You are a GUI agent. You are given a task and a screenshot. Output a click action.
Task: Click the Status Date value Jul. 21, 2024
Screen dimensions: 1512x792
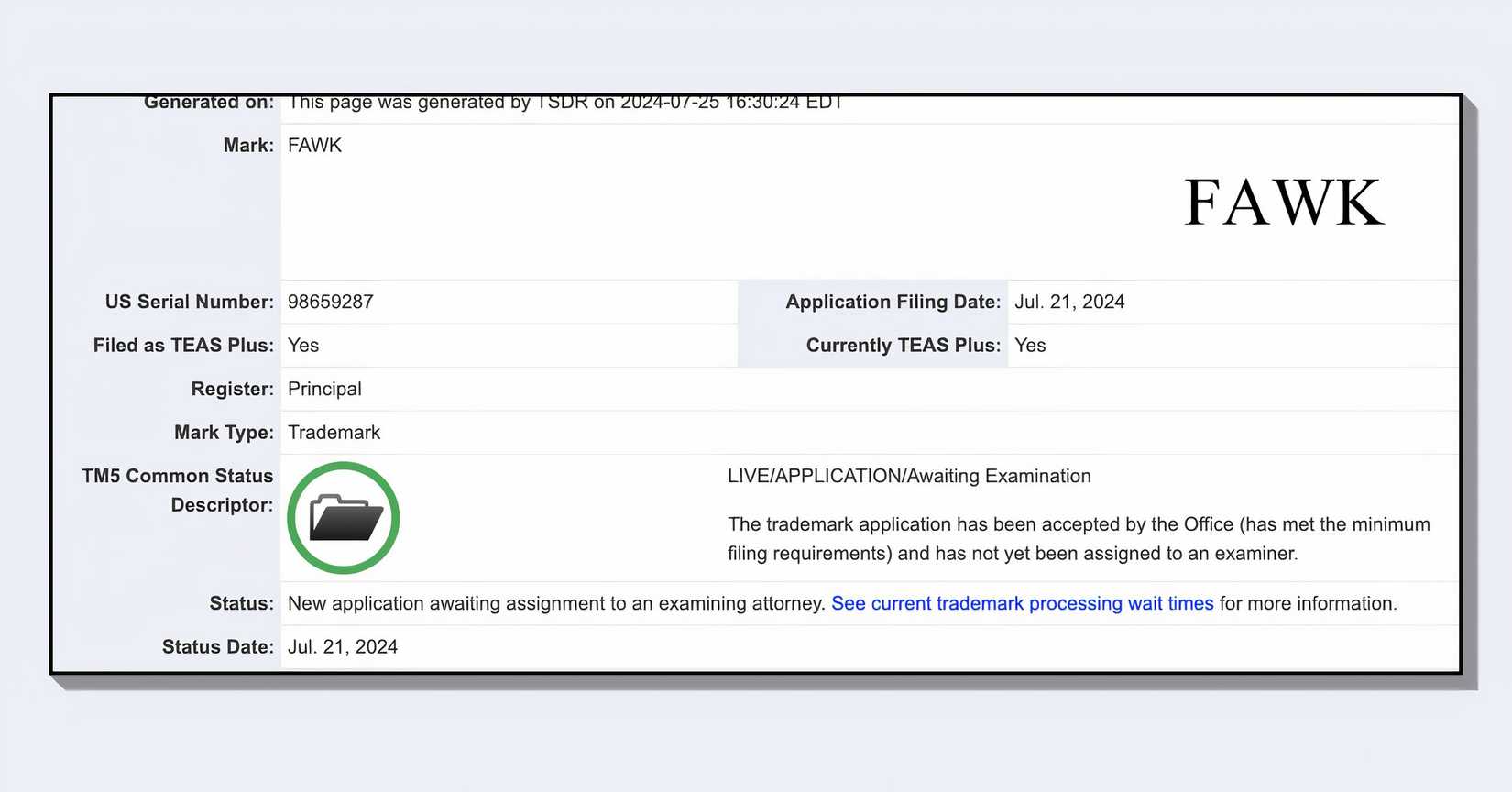coord(343,646)
